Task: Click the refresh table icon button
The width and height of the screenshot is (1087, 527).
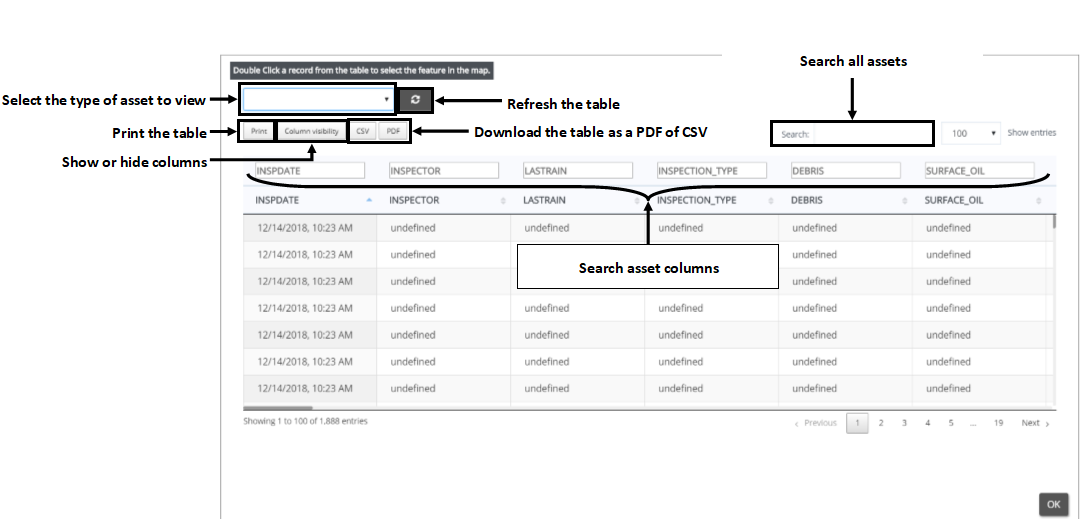Action: (x=416, y=100)
